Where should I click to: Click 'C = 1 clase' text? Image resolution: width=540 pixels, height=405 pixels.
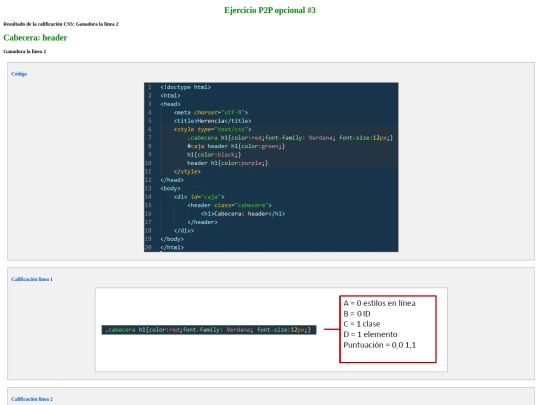click(362, 324)
